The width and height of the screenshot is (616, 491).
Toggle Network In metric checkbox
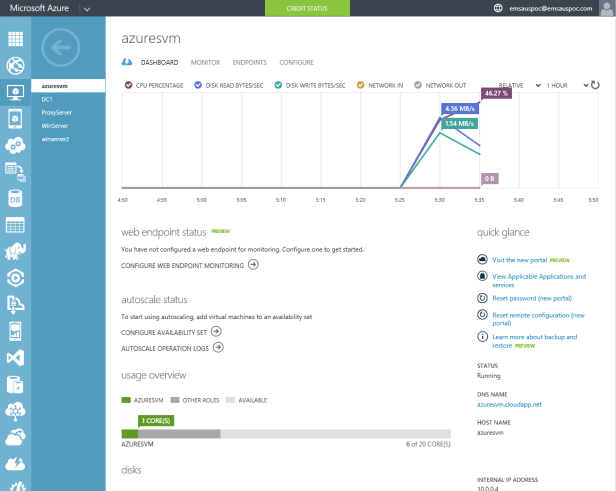pos(361,86)
